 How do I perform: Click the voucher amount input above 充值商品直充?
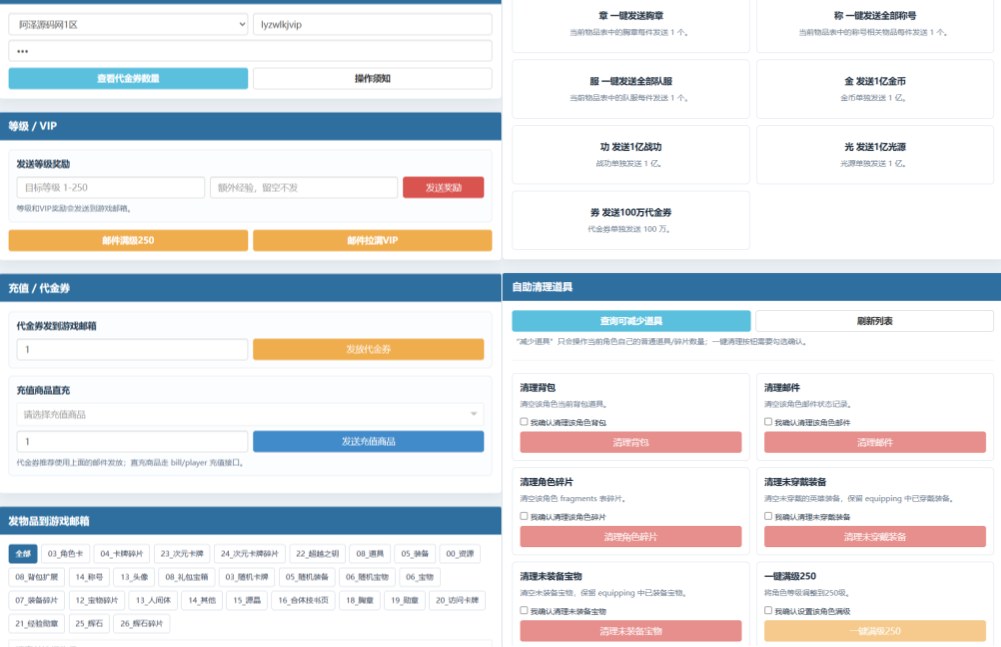tap(132, 349)
